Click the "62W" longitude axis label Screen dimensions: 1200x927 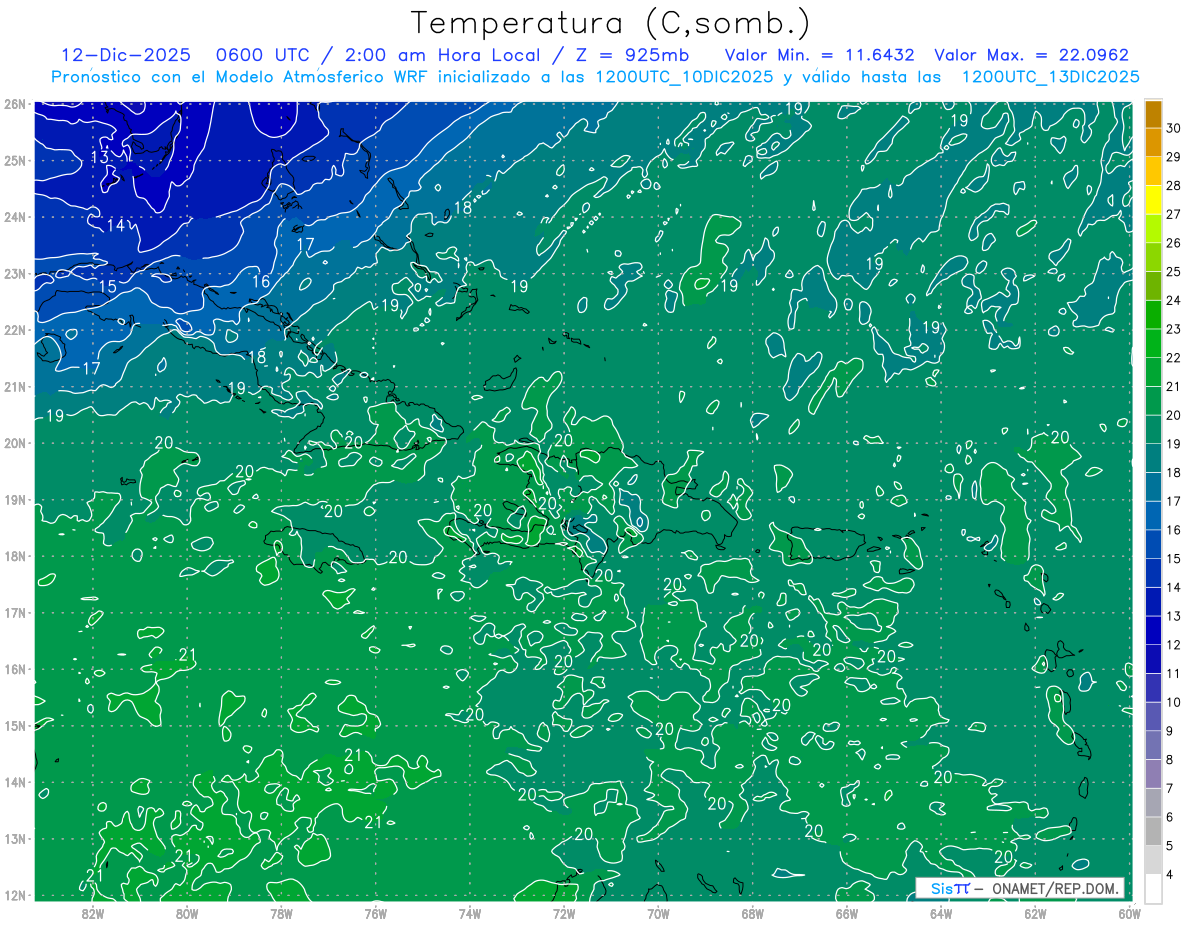(x=1035, y=912)
